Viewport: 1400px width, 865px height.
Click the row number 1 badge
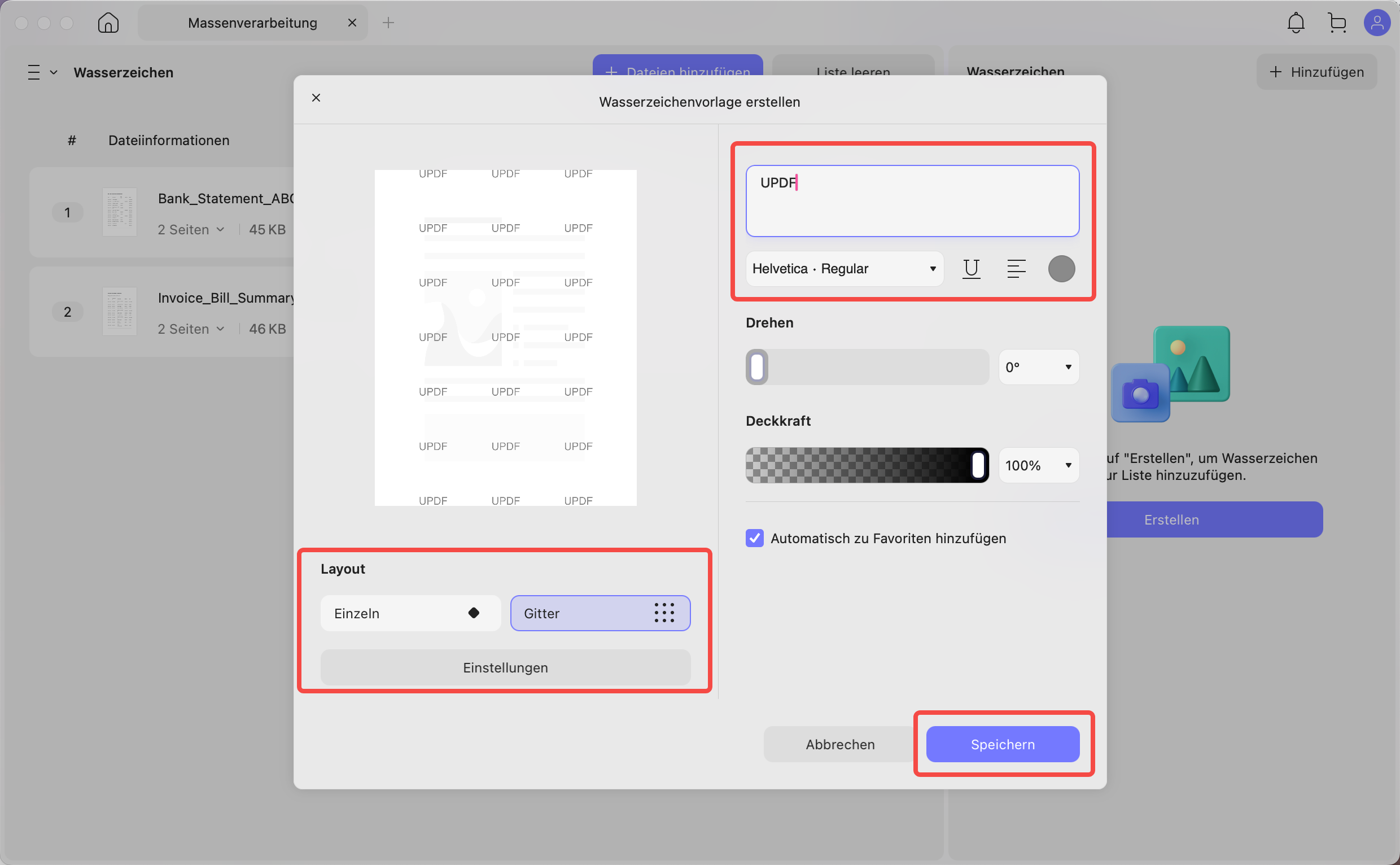coord(68,213)
